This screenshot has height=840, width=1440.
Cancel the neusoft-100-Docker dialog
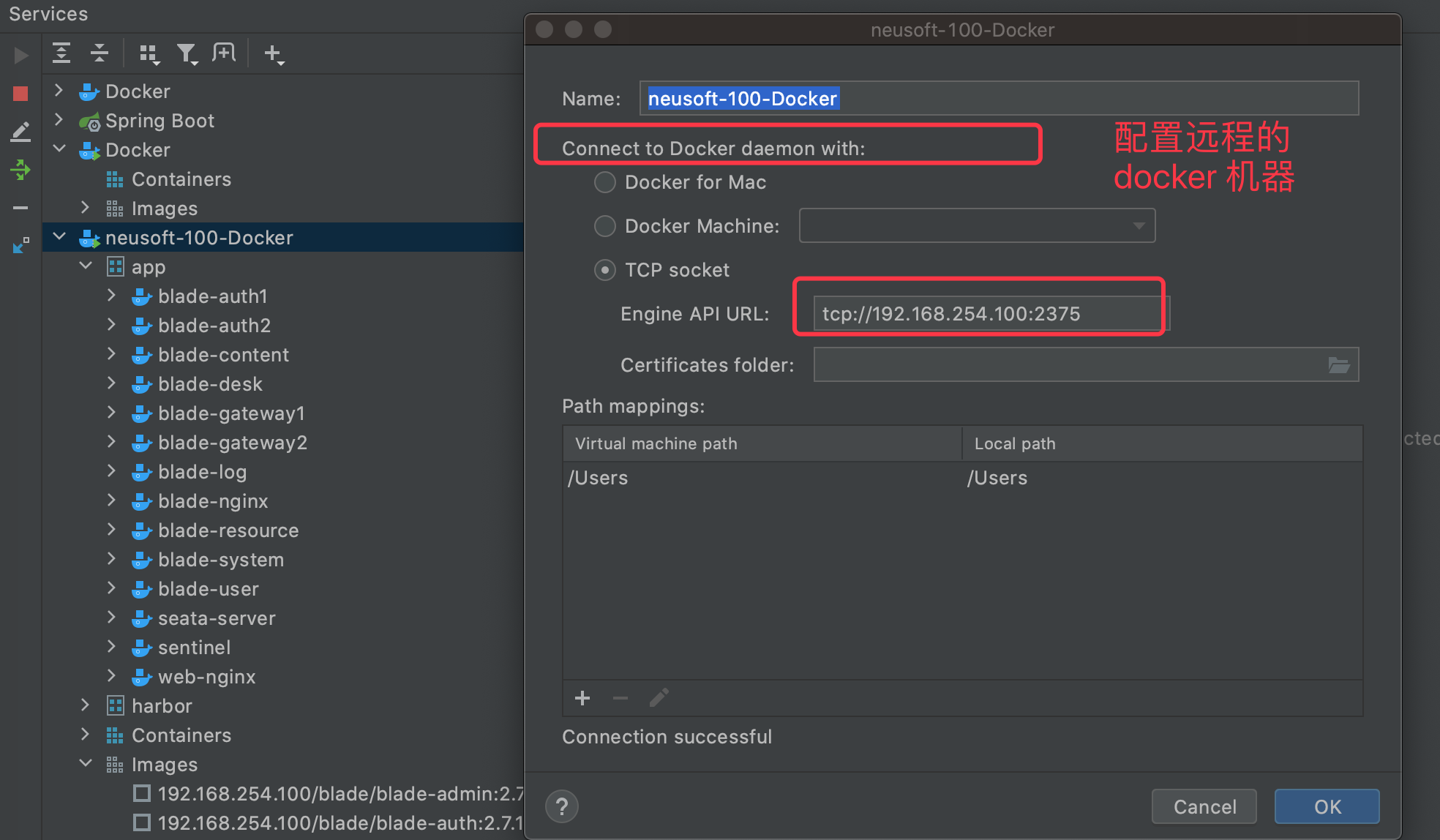pyautogui.click(x=1204, y=806)
